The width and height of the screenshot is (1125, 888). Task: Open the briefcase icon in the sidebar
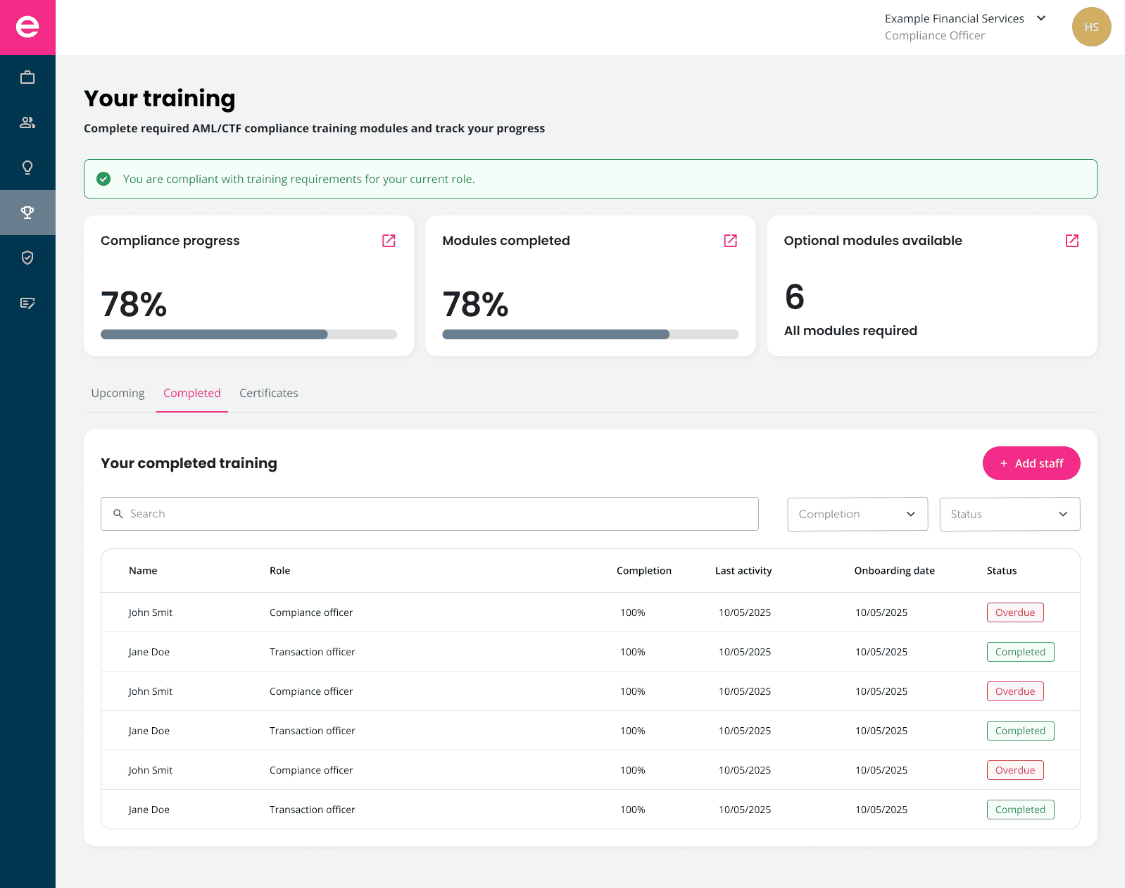coord(27,77)
